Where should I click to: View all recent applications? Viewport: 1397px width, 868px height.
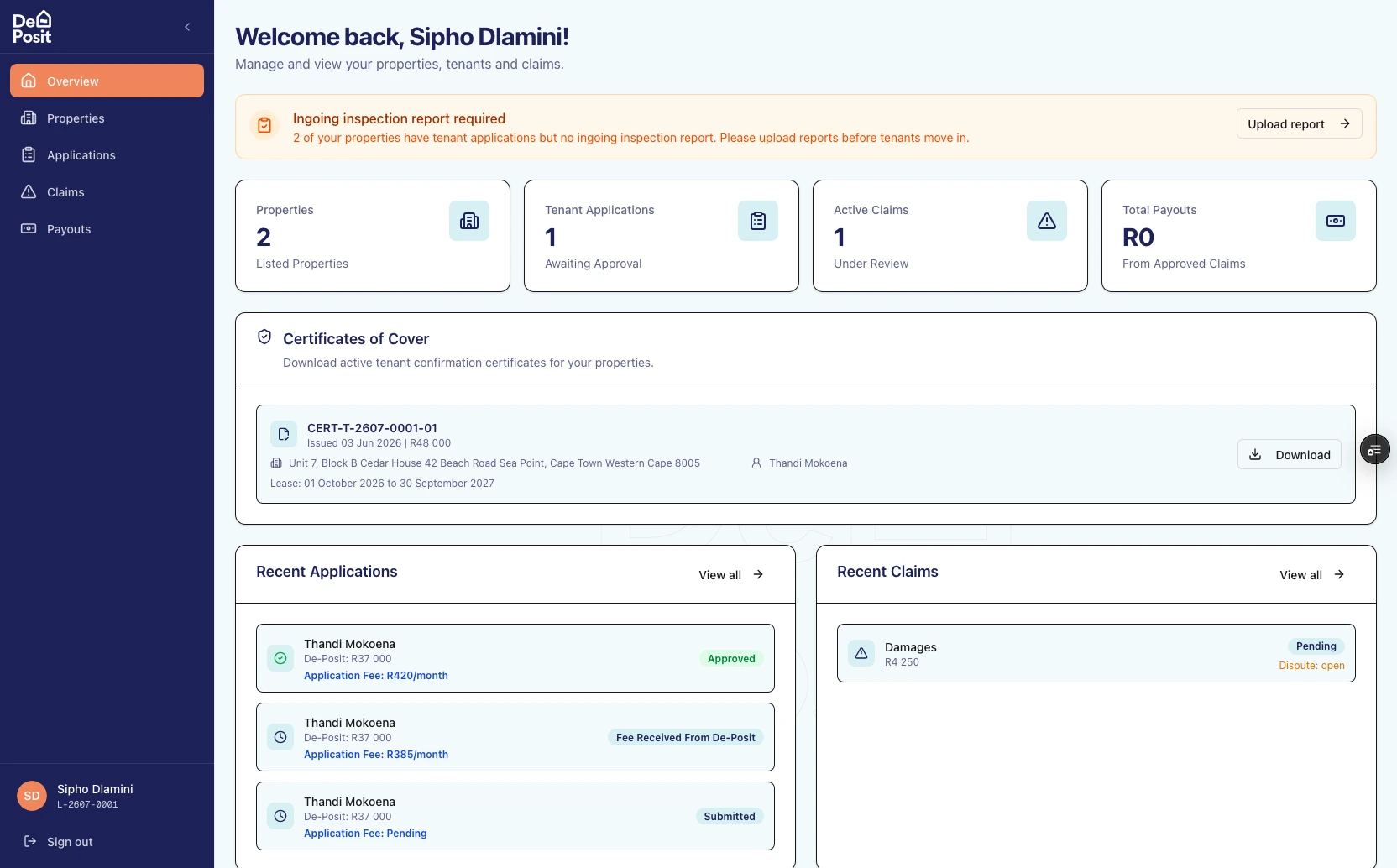tap(732, 575)
